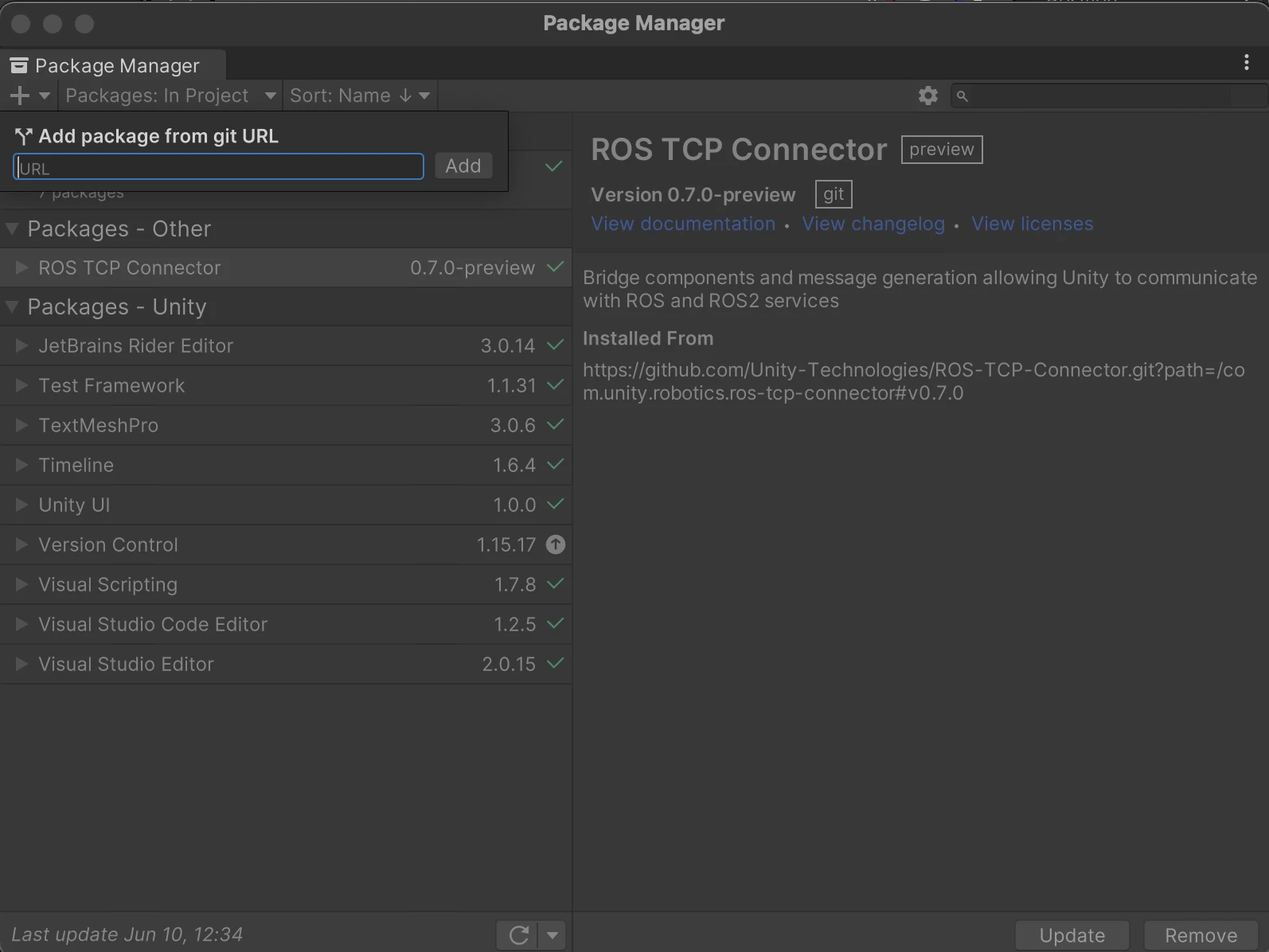This screenshot has width=1269, height=952.
Task: Click version 1.15.17 of Version Control
Action: pos(506,544)
